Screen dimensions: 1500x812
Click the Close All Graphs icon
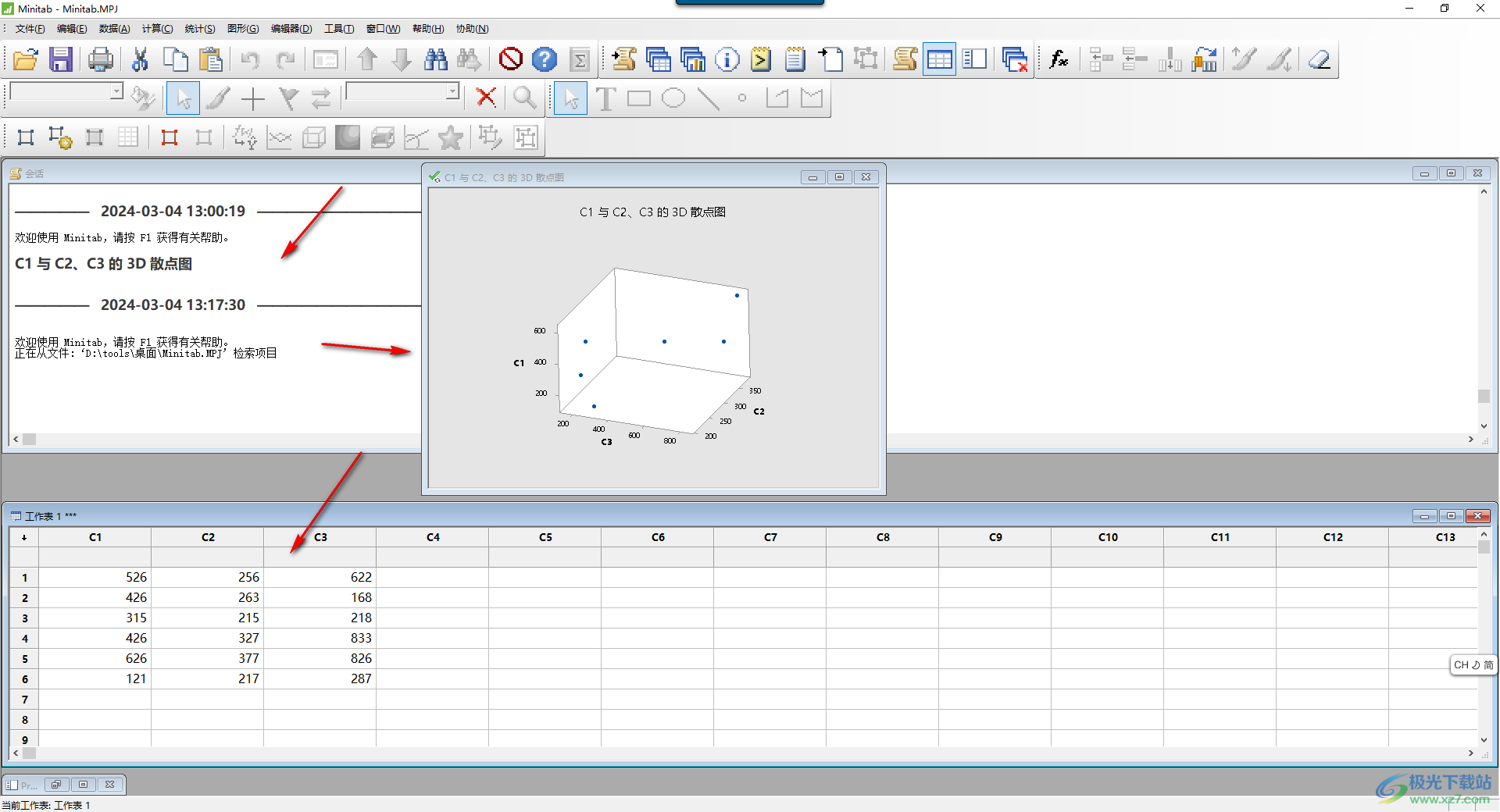coord(1015,59)
